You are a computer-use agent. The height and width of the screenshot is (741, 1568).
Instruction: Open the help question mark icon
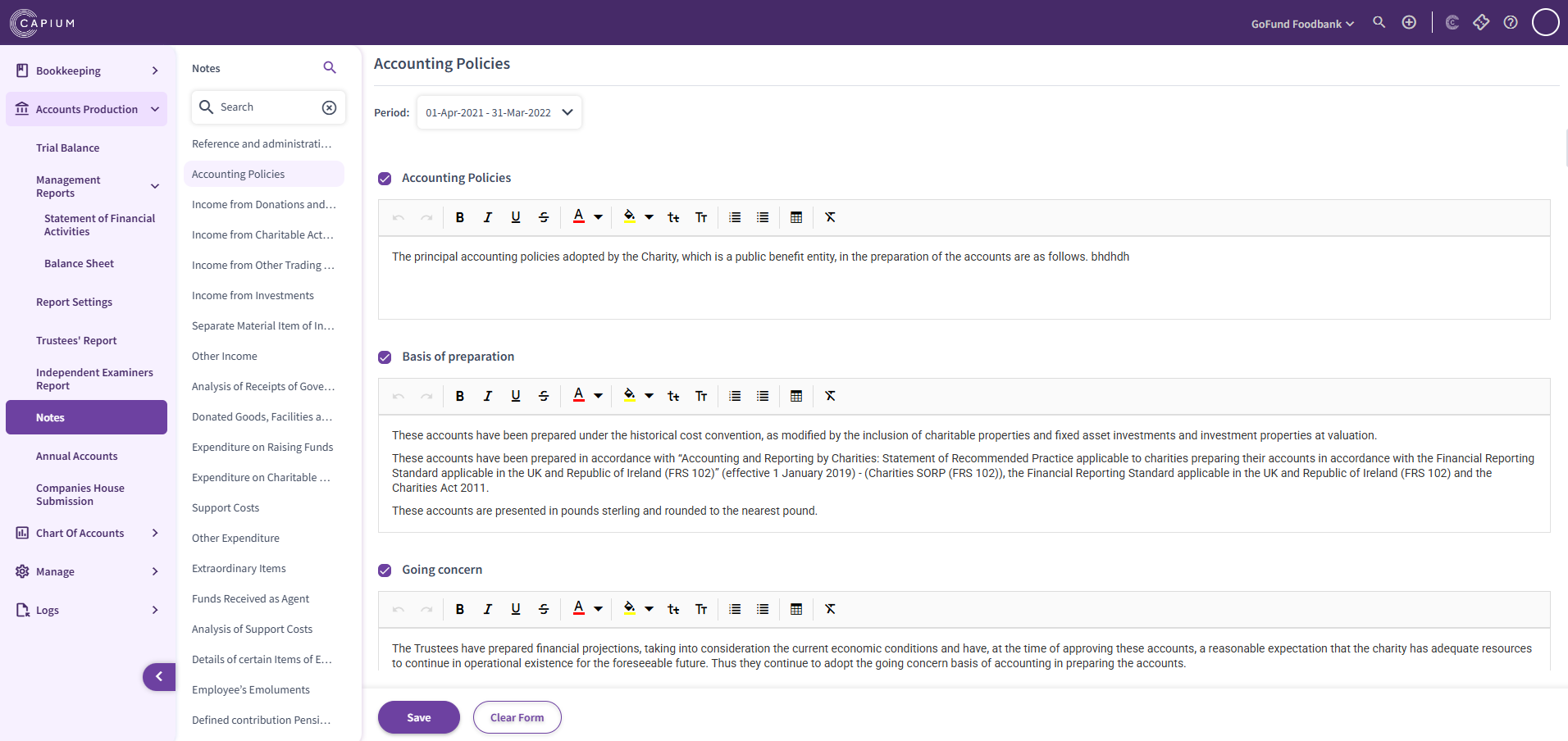(x=1511, y=23)
